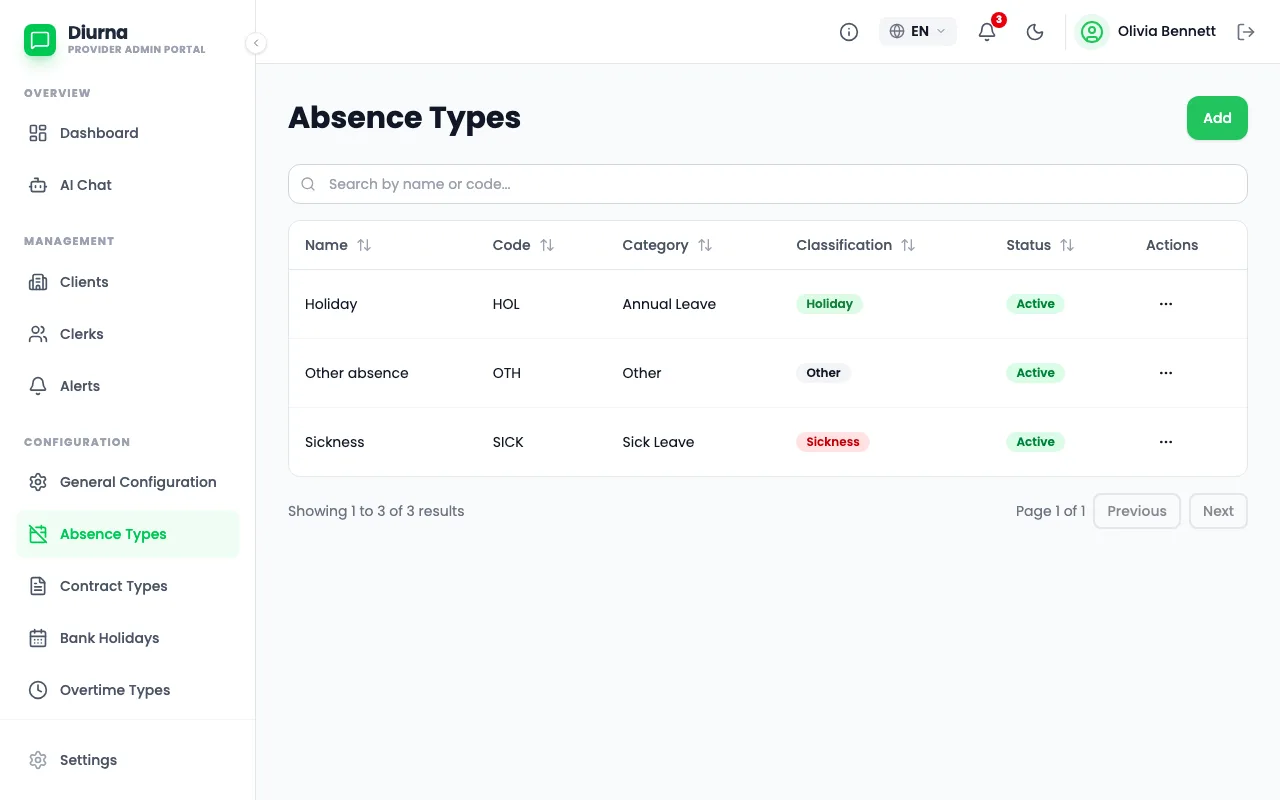The image size is (1280, 800).
Task: Click the General Configuration gear icon
Action: [x=38, y=482]
